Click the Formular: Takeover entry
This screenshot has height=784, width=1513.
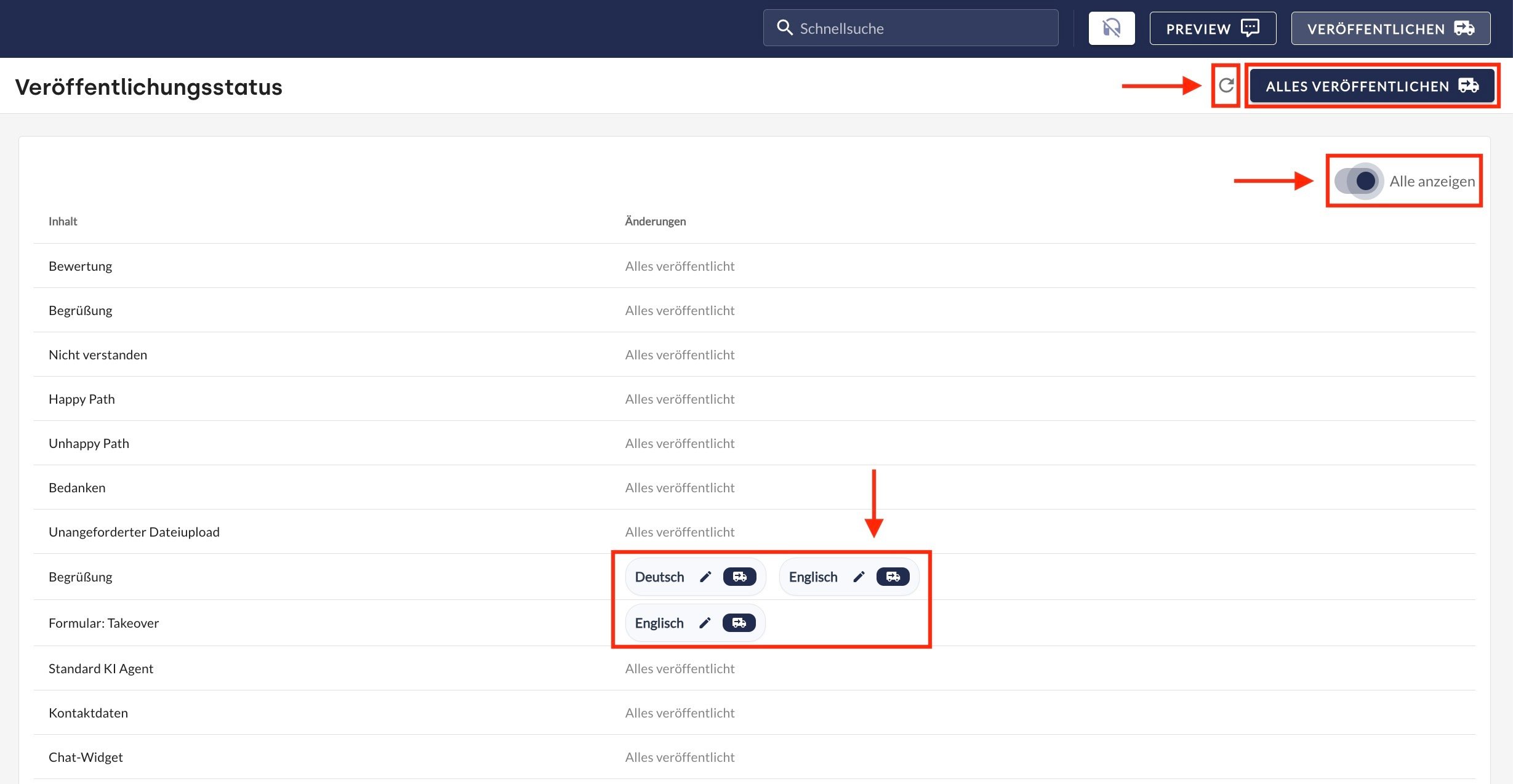point(103,623)
